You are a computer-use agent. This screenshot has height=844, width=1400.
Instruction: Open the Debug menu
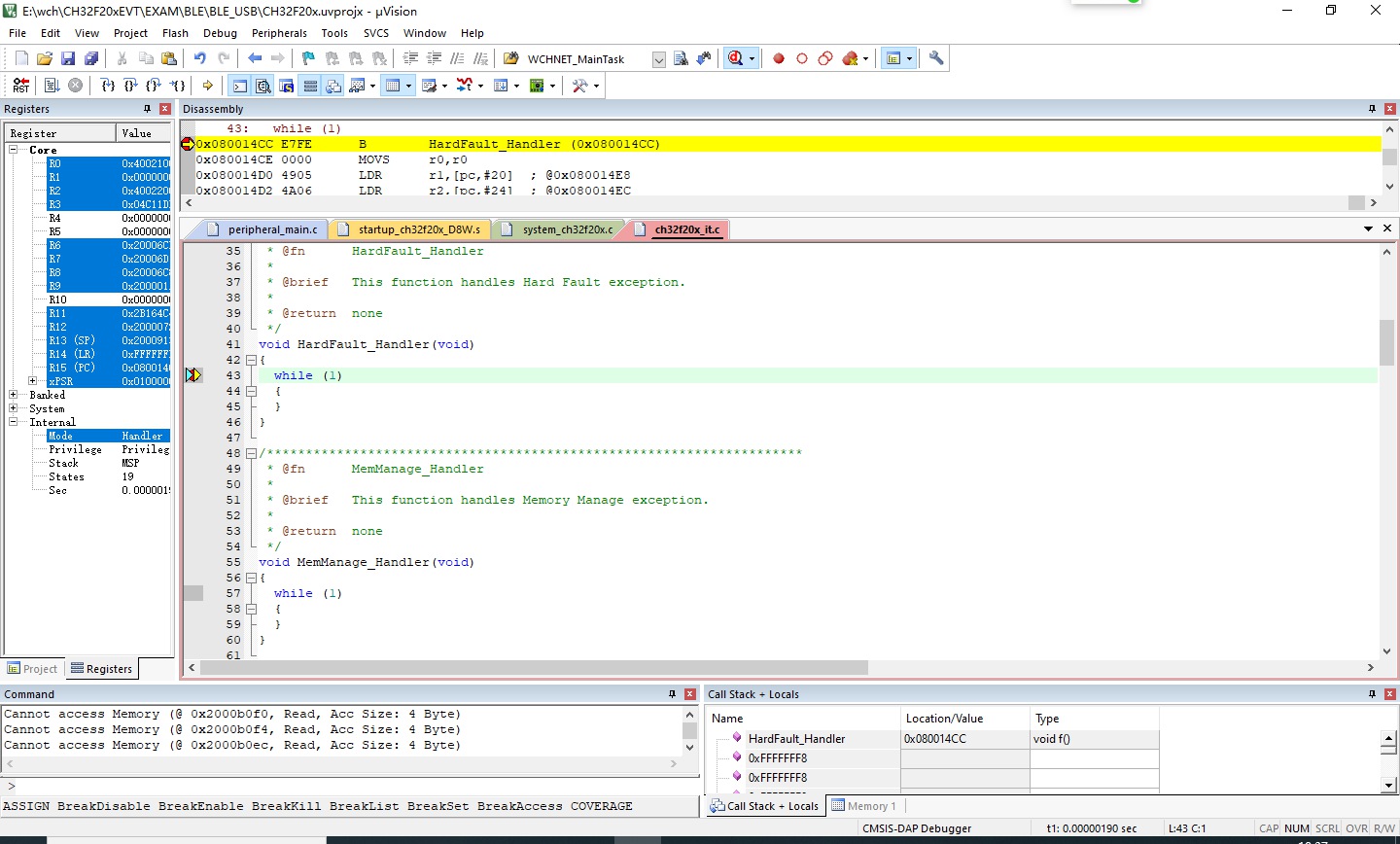point(220,33)
